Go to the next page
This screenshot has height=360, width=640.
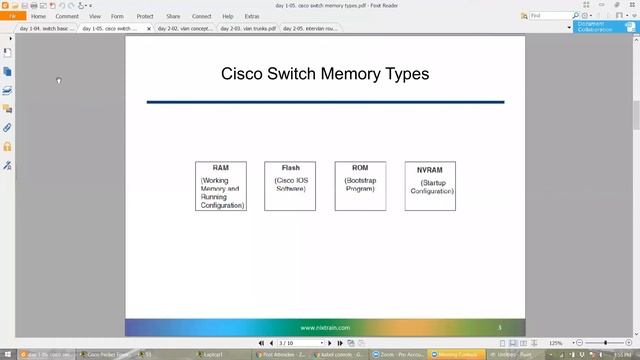pyautogui.click(x=330, y=343)
